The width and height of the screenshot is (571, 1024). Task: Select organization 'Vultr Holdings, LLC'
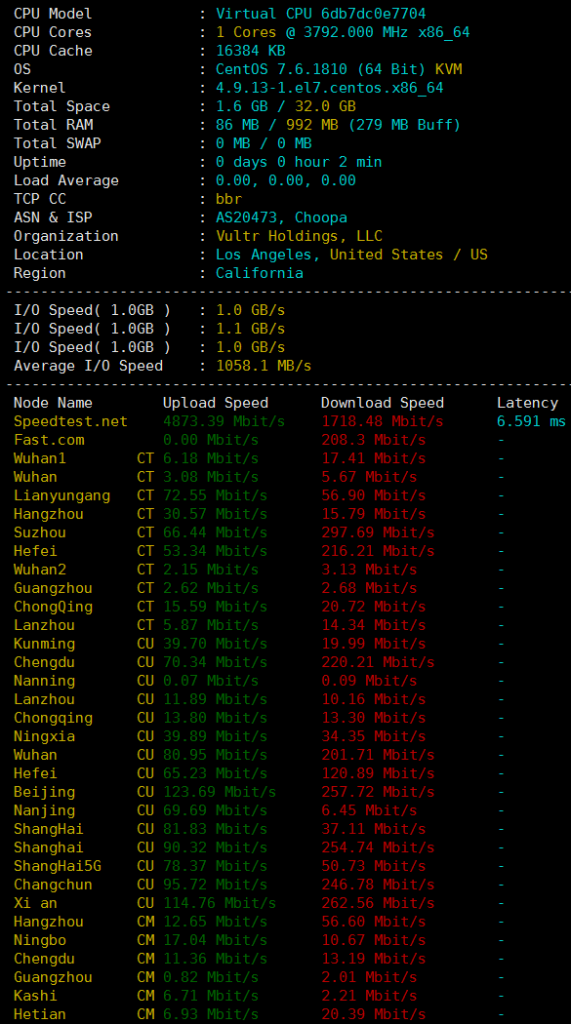(299, 236)
